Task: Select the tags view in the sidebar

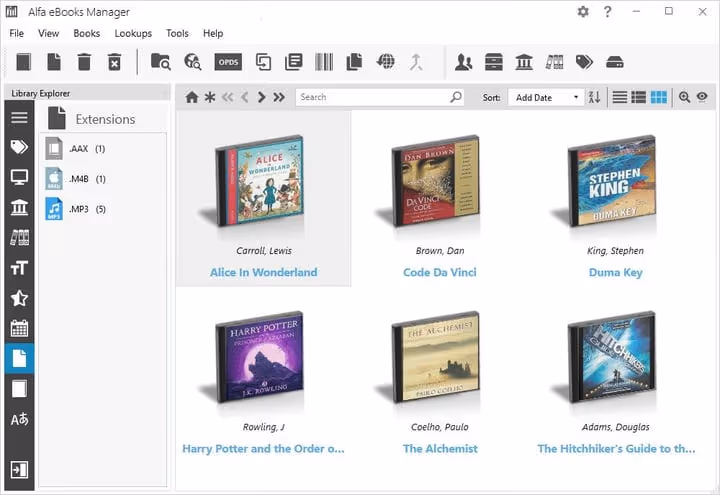Action: pyautogui.click(x=19, y=147)
